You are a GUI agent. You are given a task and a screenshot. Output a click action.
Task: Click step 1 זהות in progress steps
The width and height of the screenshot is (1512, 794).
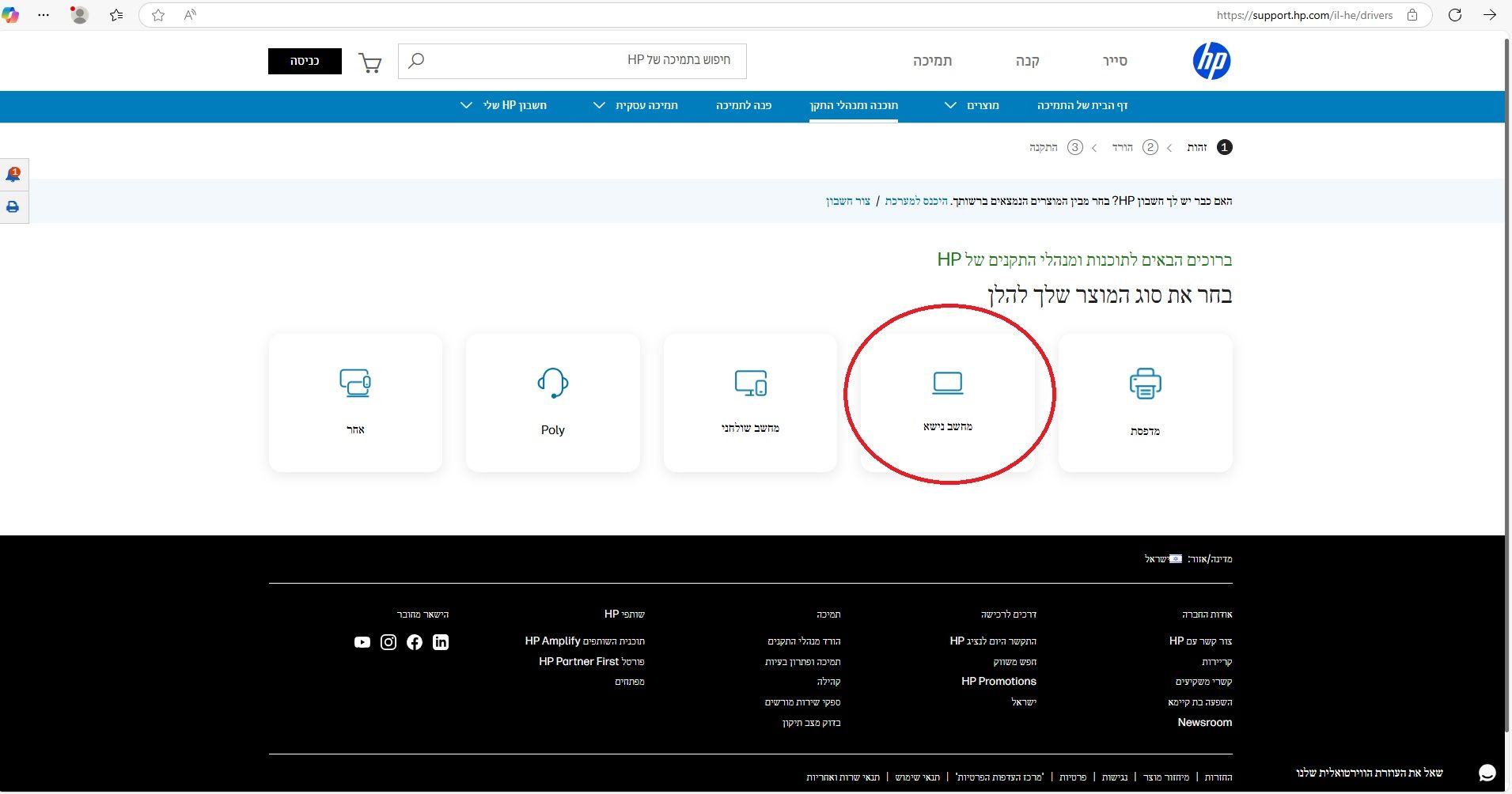(x=1209, y=147)
